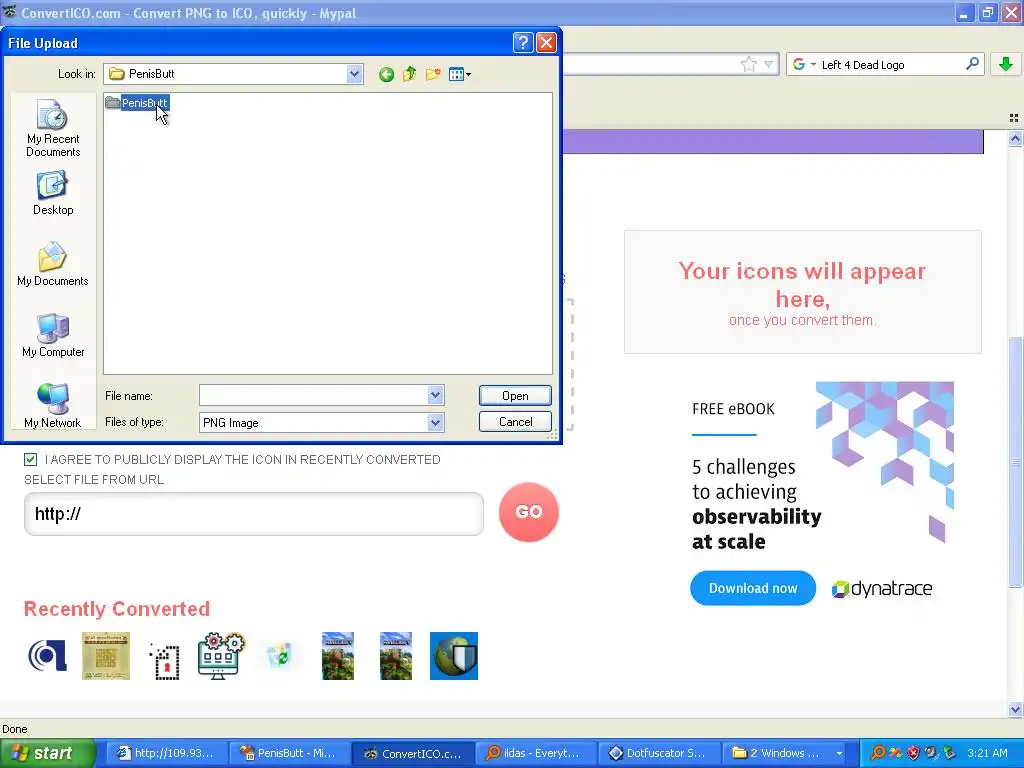Screen dimensions: 1024x768
Task: Select My Computer in places bar
Action: pyautogui.click(x=53, y=336)
